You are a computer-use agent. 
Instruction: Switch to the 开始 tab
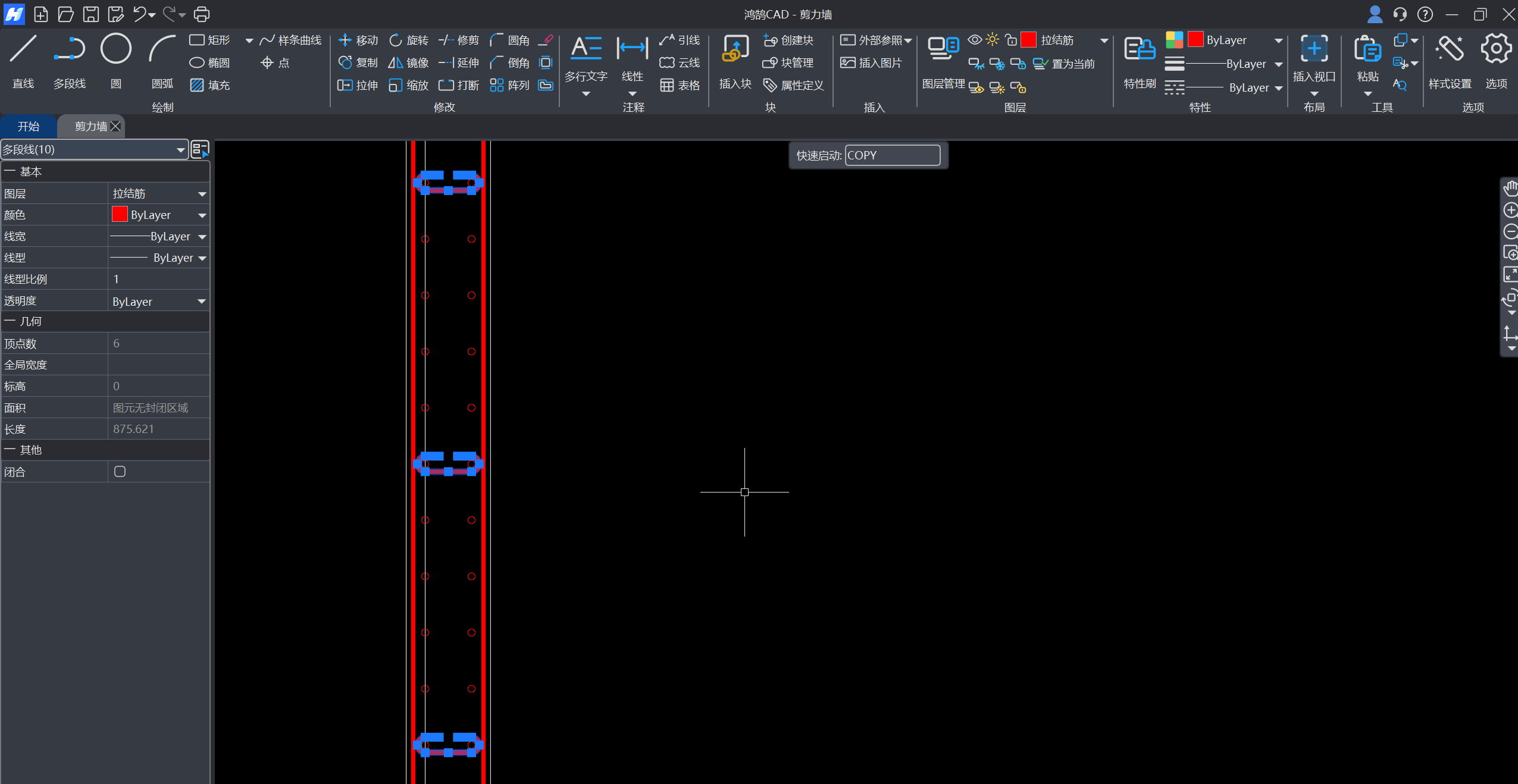[x=28, y=127]
